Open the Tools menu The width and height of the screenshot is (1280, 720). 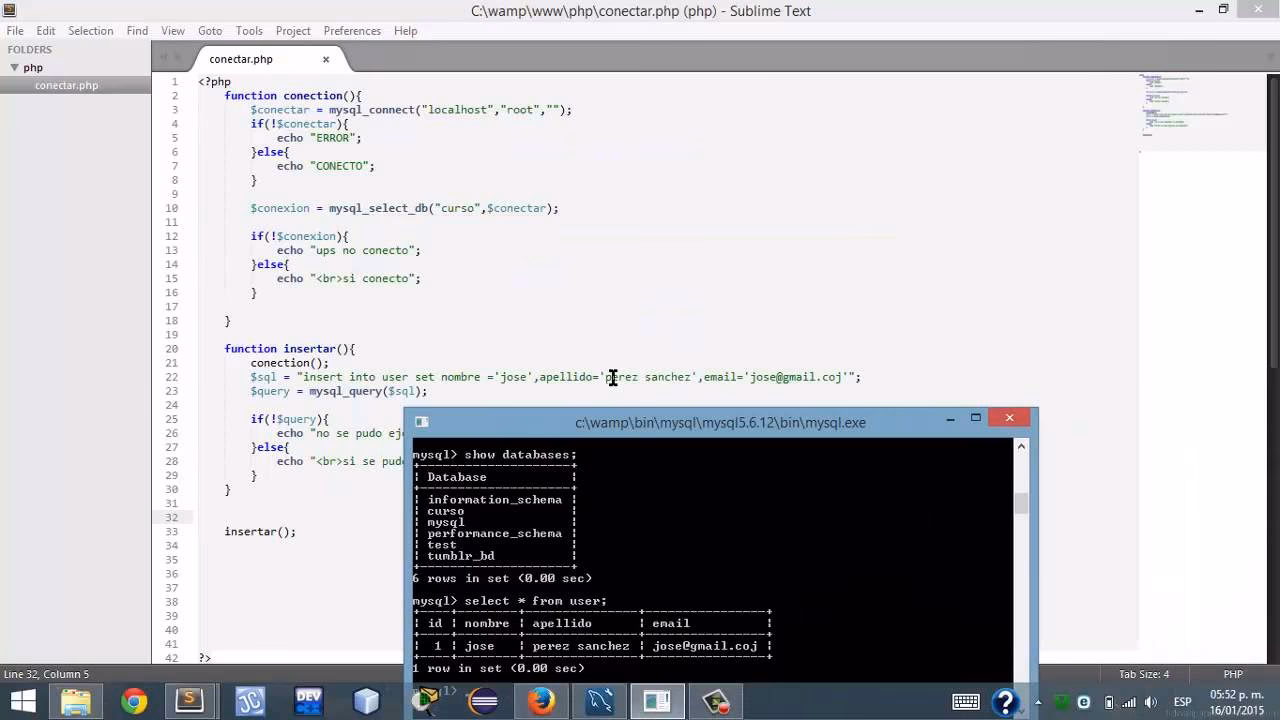(249, 31)
